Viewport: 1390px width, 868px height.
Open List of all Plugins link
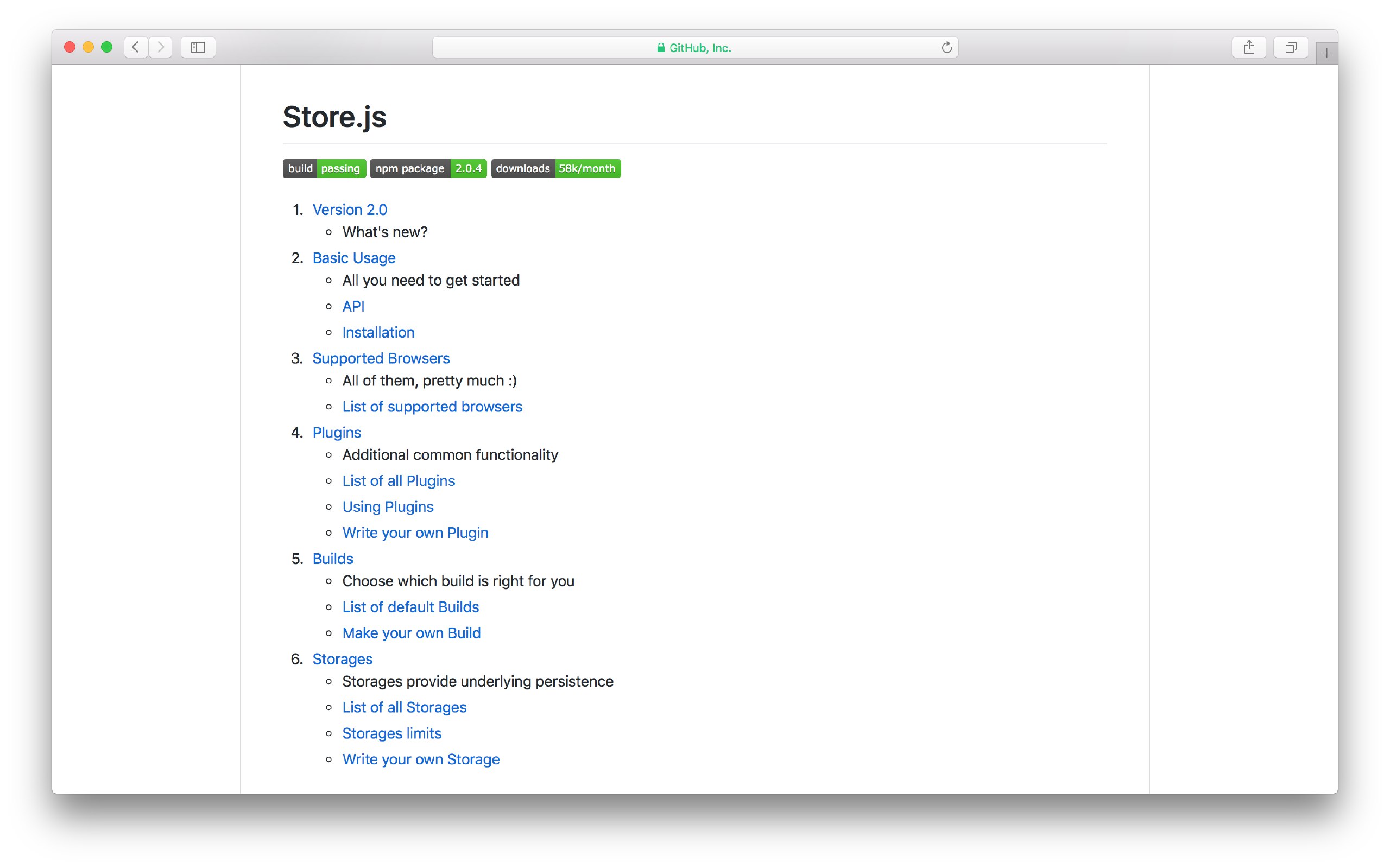click(399, 480)
